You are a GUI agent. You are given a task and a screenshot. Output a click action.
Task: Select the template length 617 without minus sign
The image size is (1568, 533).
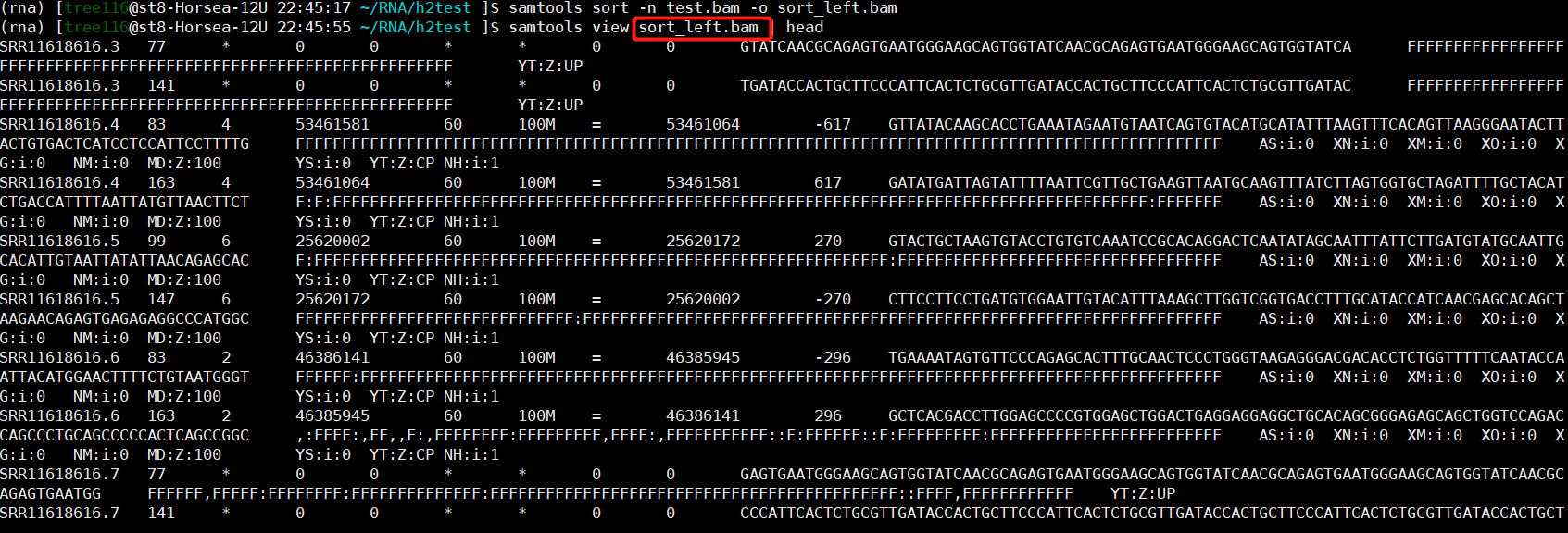[828, 182]
